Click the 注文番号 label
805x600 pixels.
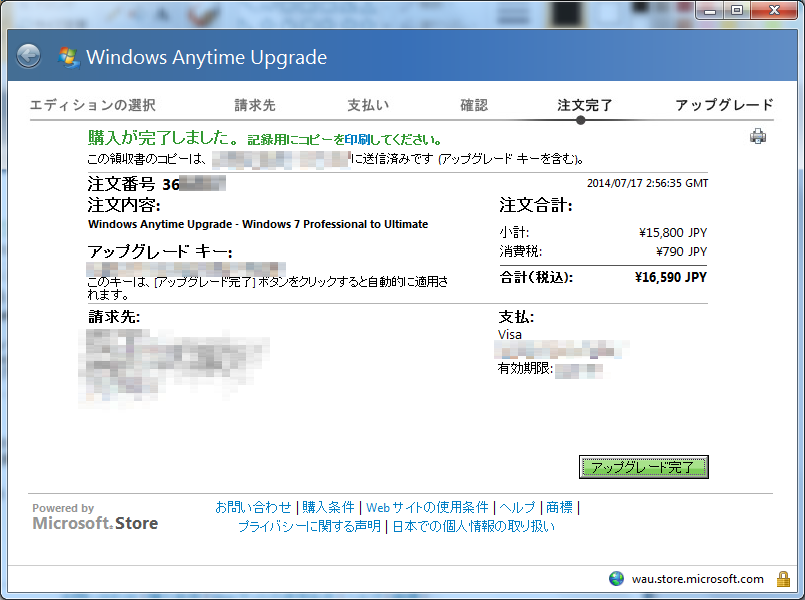(121, 184)
